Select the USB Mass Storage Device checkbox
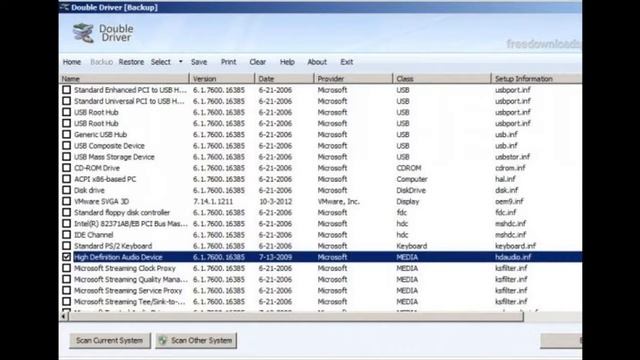The image size is (640, 360). pos(67,157)
